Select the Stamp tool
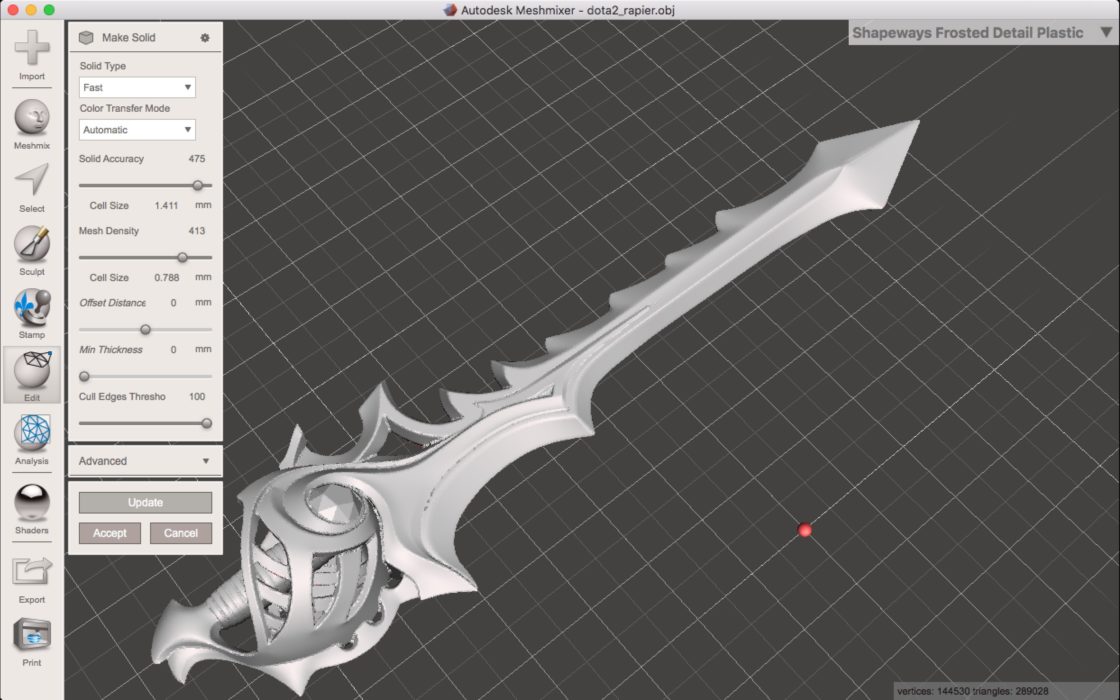Screen dimensions: 1120x700 (x=32, y=308)
